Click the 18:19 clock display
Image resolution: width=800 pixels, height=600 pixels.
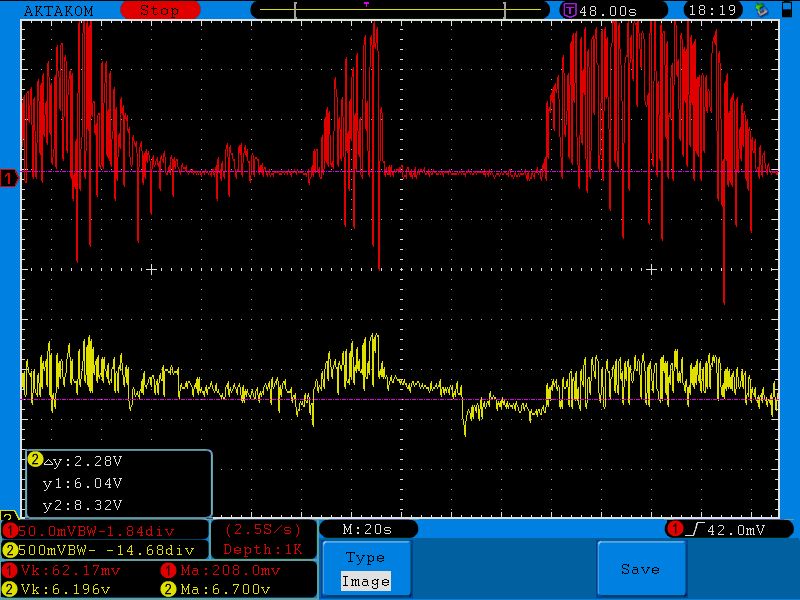point(712,10)
